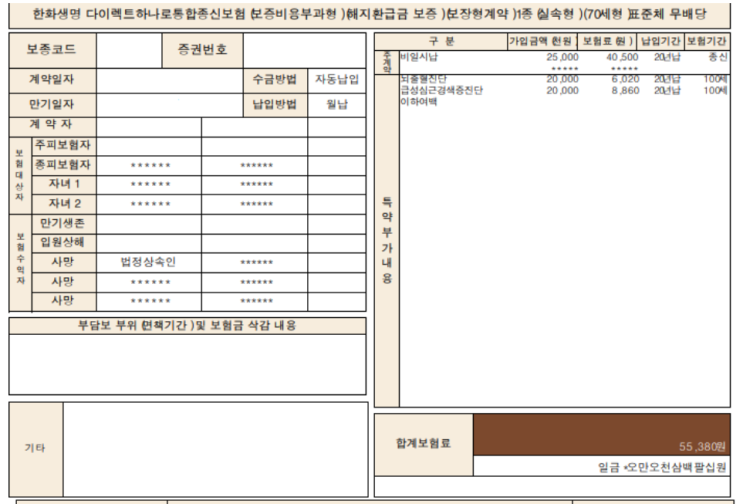Select the 가입금액(천원) column header
The height and width of the screenshot is (504, 743).
[x=541, y=42]
